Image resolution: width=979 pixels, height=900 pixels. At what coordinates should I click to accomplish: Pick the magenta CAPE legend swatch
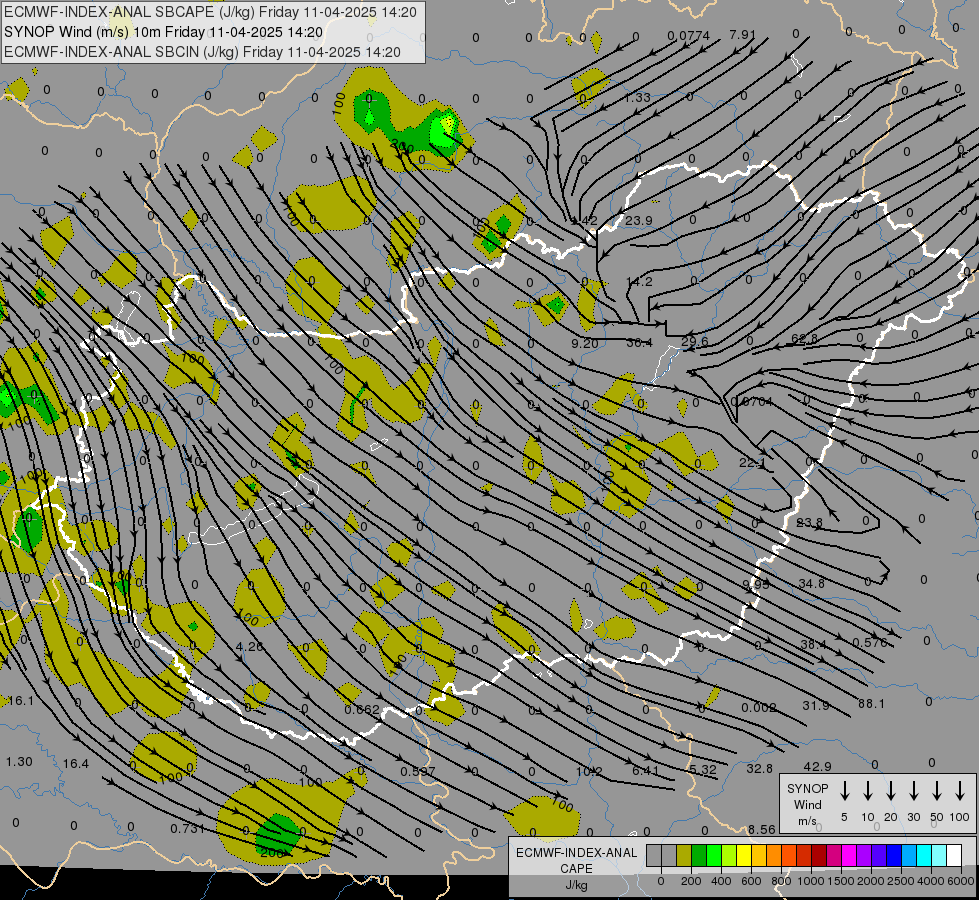tap(849, 855)
